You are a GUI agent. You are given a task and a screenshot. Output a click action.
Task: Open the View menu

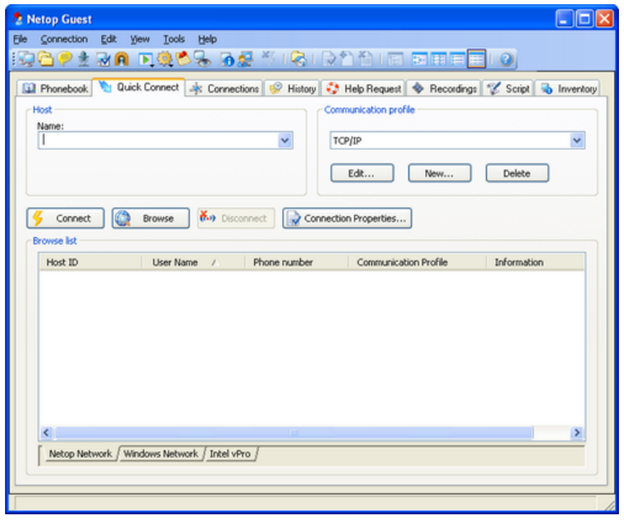[x=140, y=39]
